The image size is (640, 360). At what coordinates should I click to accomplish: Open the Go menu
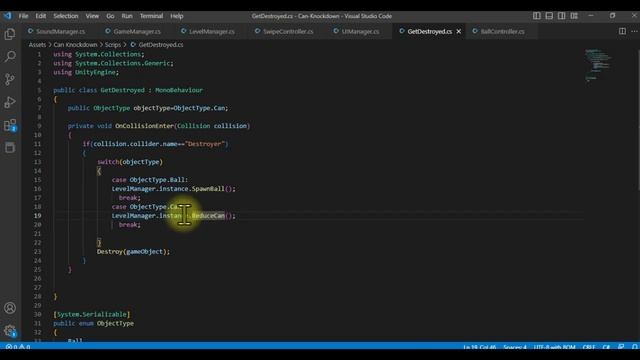(110, 16)
